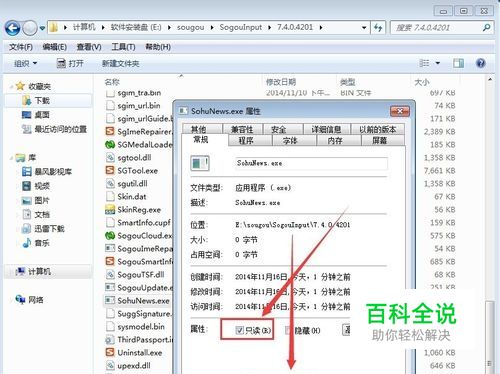The image size is (500, 374).
Task: Toggle the 只读(R) checkbox
Action: [x=240, y=330]
